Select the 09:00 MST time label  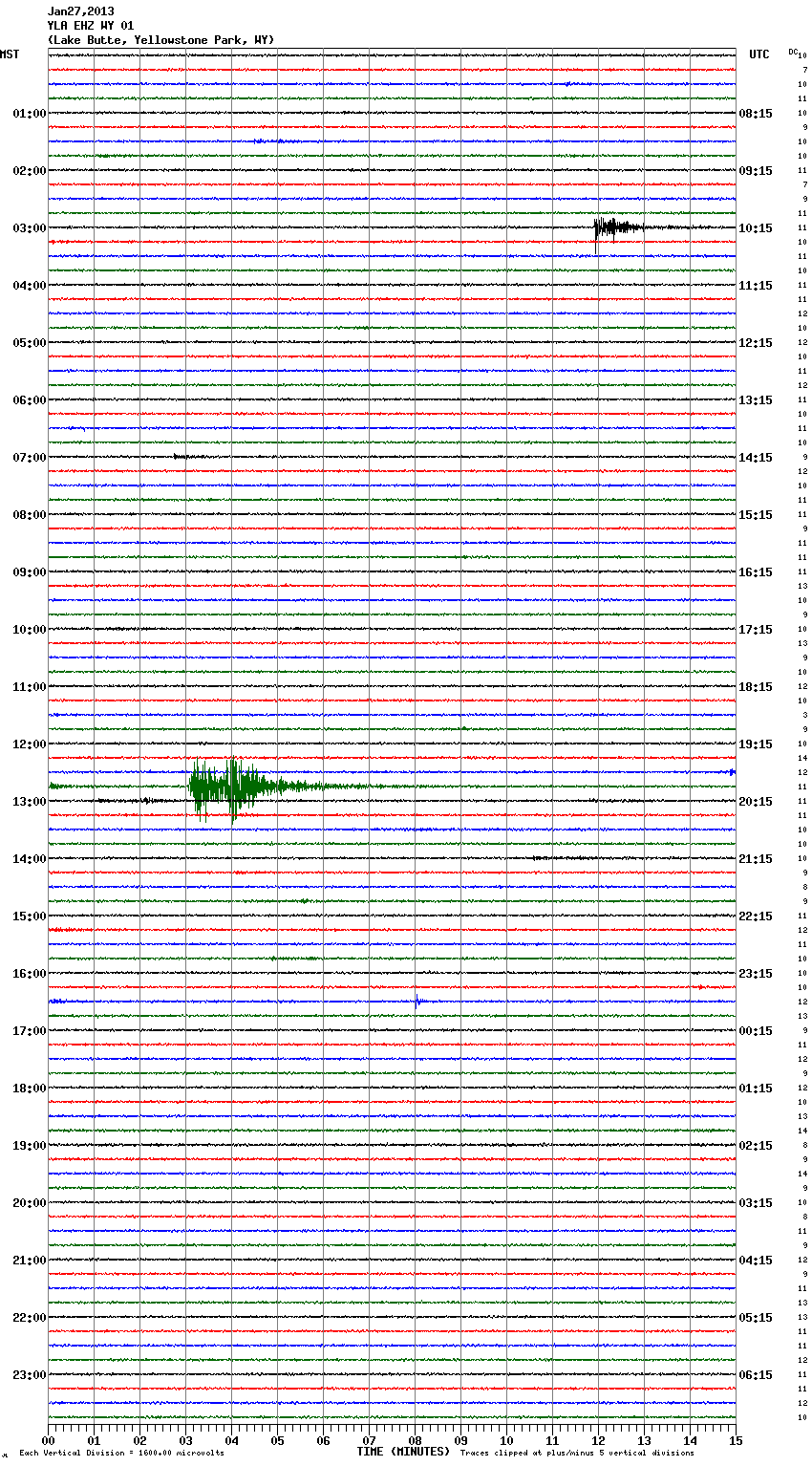point(30,572)
